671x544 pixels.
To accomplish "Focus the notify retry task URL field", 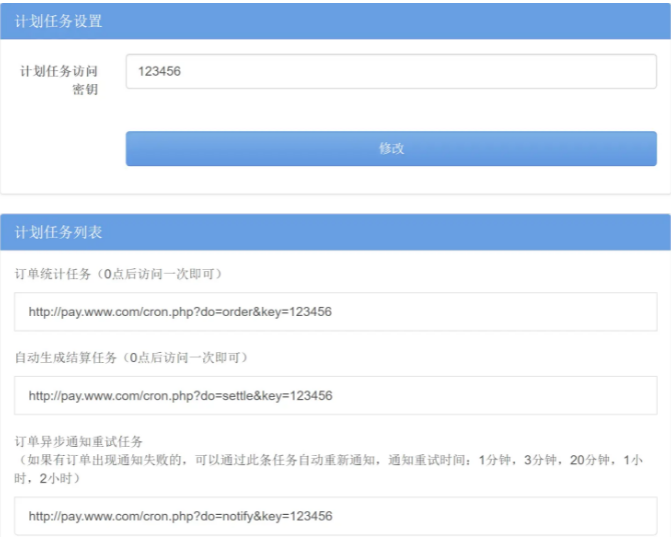I will pyautogui.click(x=335, y=517).
